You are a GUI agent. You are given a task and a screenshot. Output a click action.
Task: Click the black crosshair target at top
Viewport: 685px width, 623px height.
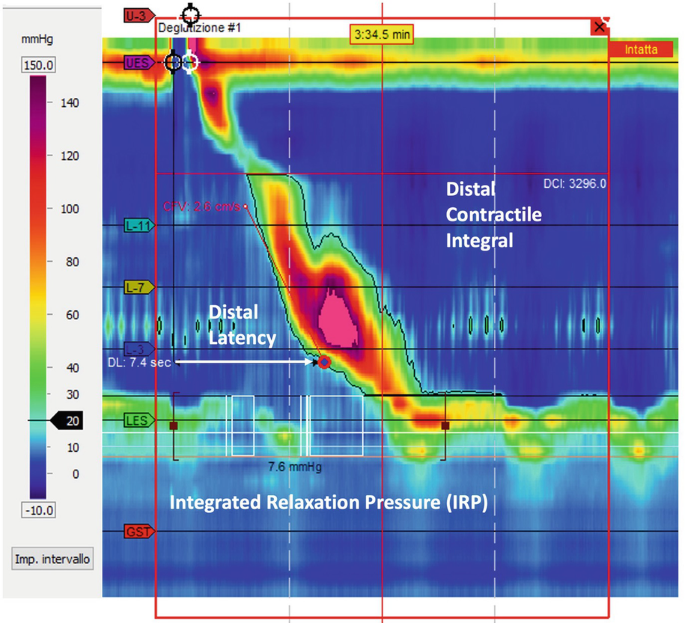click(x=190, y=14)
